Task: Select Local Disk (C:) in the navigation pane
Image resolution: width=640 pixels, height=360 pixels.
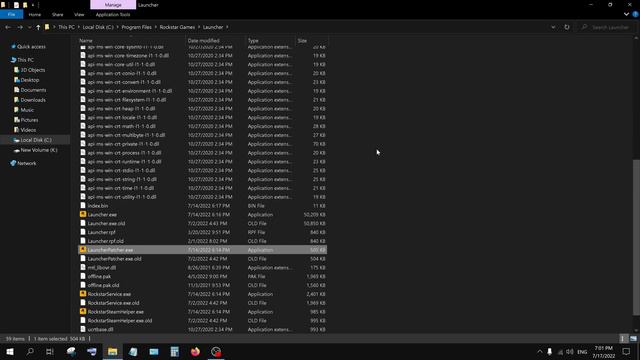Action: [x=36, y=140]
